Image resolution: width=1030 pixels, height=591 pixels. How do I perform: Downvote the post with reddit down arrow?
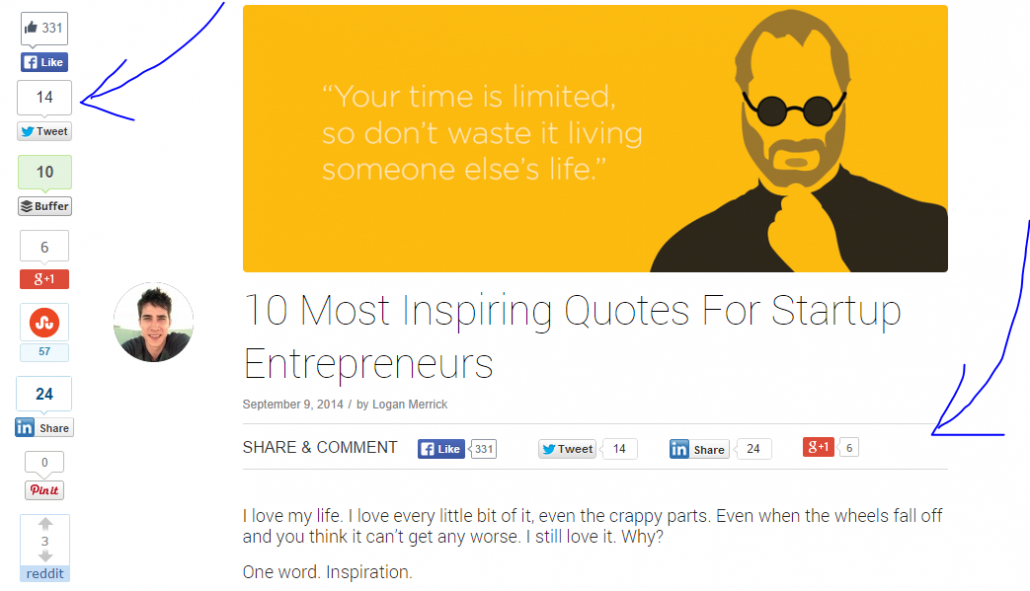click(43, 557)
